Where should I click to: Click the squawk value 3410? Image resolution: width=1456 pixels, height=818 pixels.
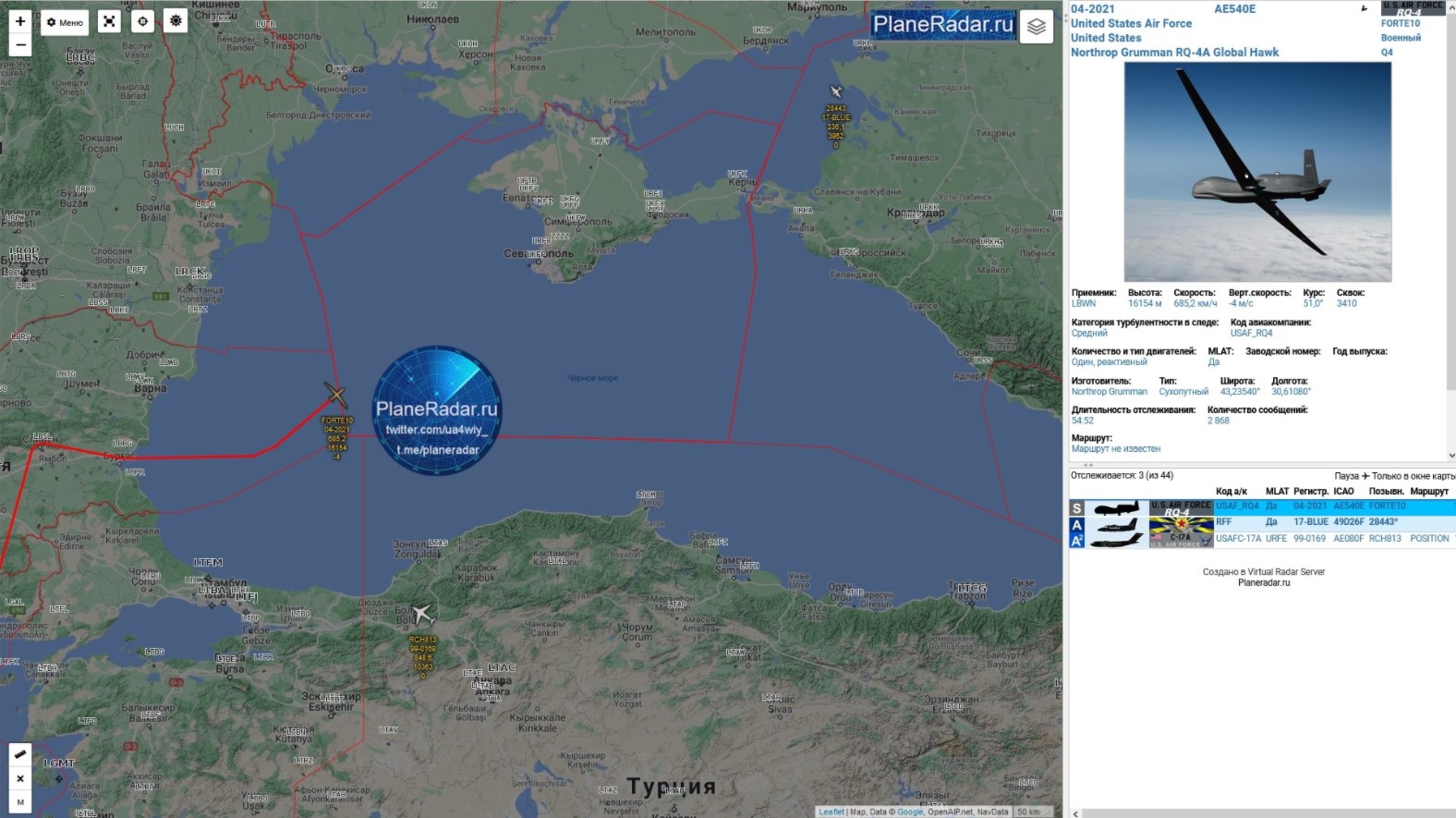[1347, 303]
